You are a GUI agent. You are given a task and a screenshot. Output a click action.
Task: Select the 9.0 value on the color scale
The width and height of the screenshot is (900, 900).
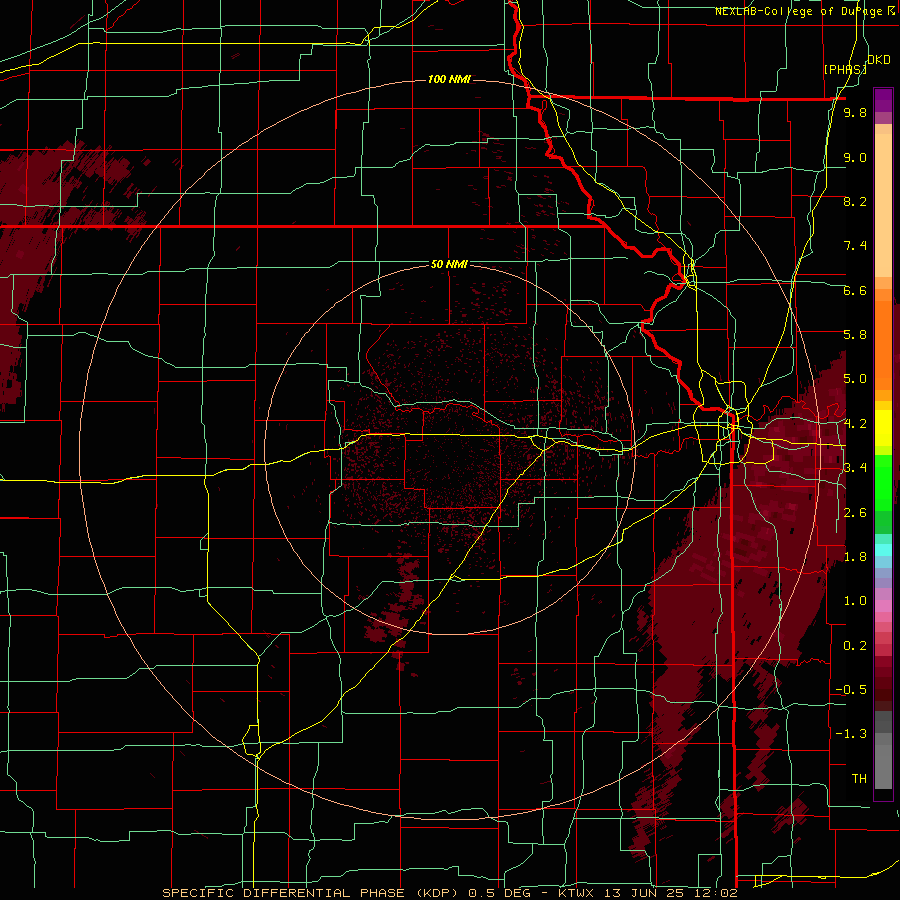pyautogui.click(x=855, y=157)
